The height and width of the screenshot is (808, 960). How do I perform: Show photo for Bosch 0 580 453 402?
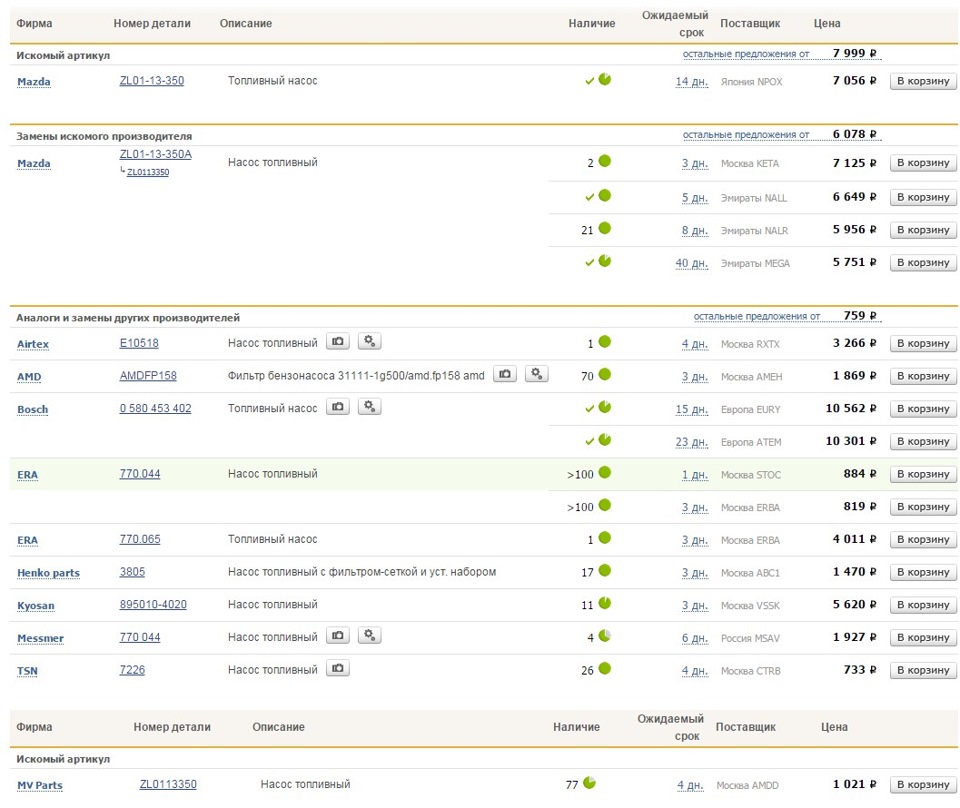click(339, 407)
